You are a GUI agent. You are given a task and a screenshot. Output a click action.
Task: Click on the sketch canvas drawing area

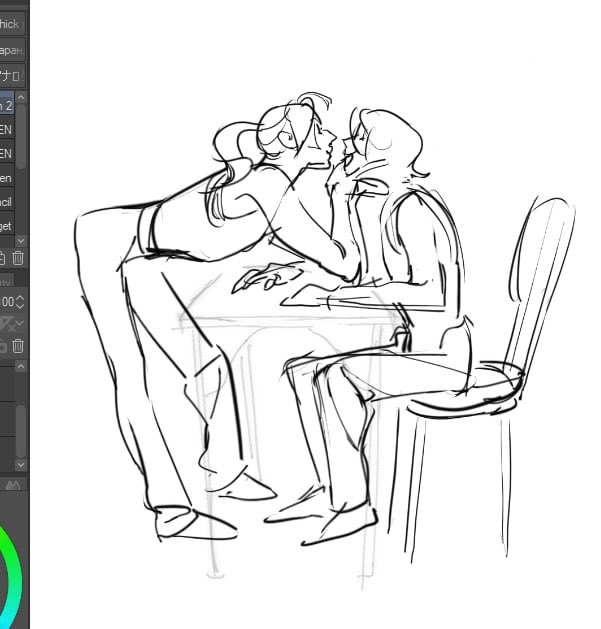tap(315, 314)
